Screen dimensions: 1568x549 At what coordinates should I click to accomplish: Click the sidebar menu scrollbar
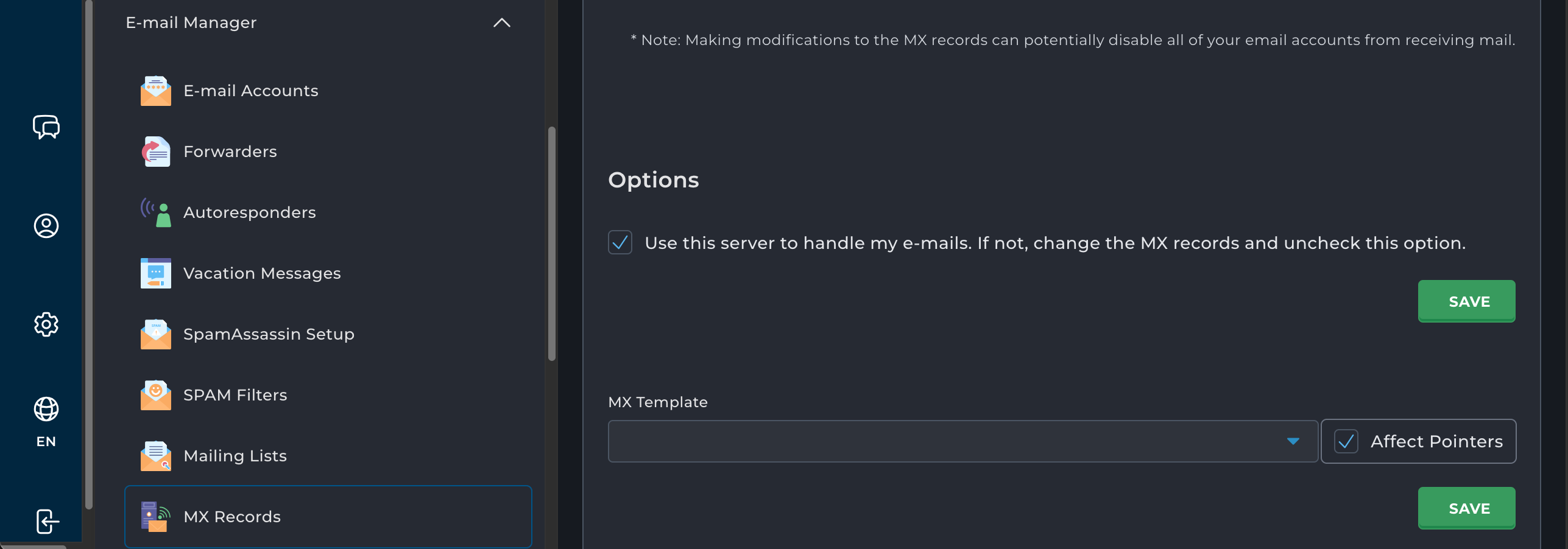(552, 243)
